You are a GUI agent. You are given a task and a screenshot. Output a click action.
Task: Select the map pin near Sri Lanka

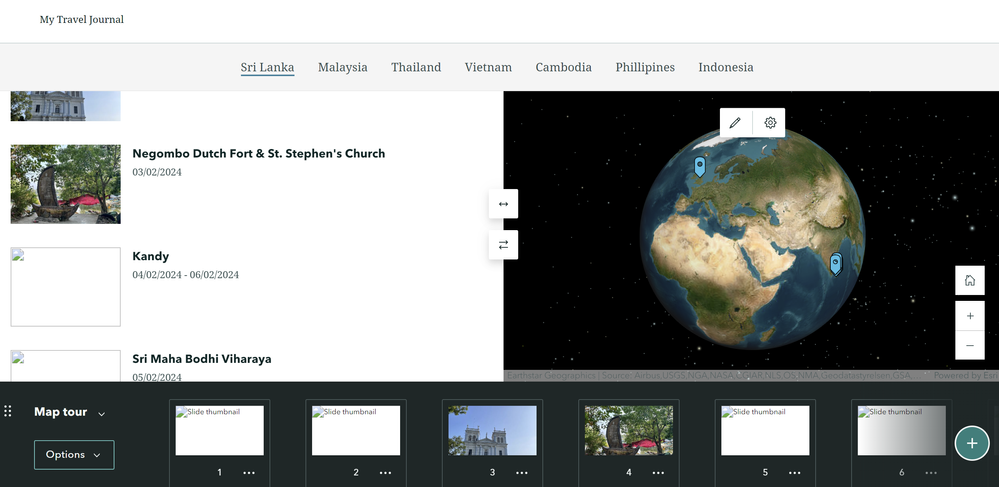coord(836,263)
